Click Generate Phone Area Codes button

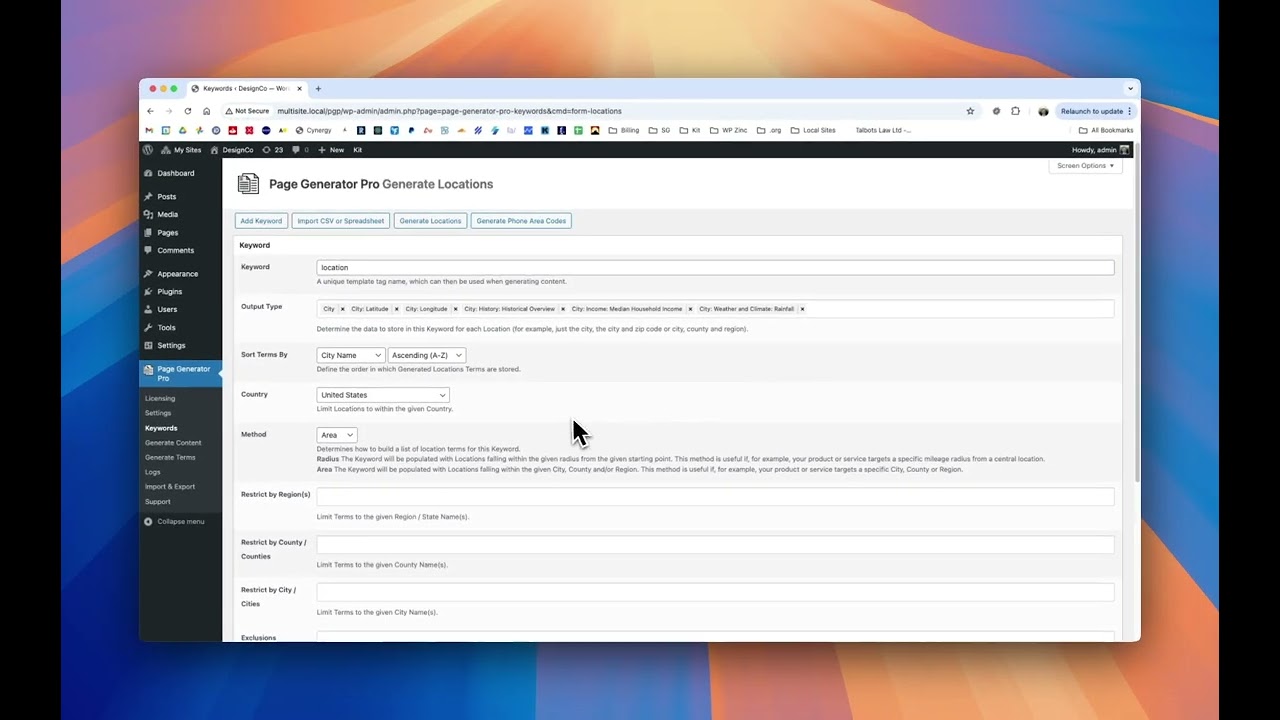pyautogui.click(x=521, y=221)
